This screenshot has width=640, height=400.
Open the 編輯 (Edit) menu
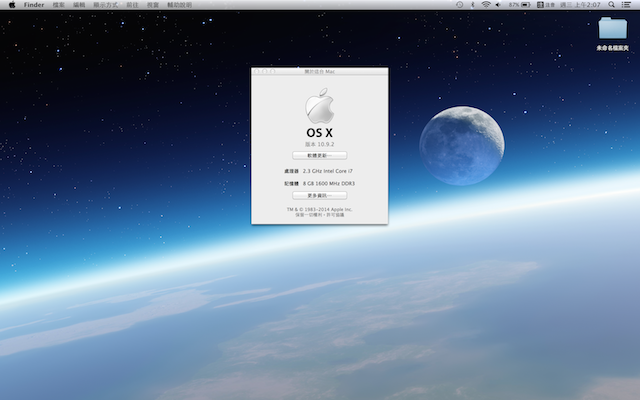(79, 5)
